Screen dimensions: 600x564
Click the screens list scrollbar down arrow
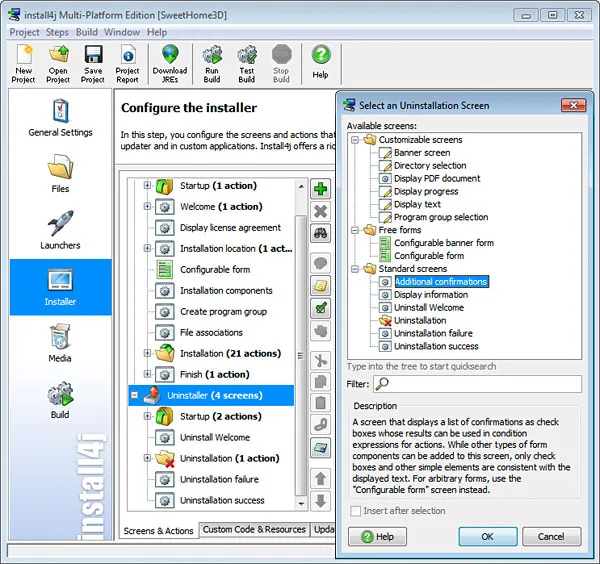301,504
